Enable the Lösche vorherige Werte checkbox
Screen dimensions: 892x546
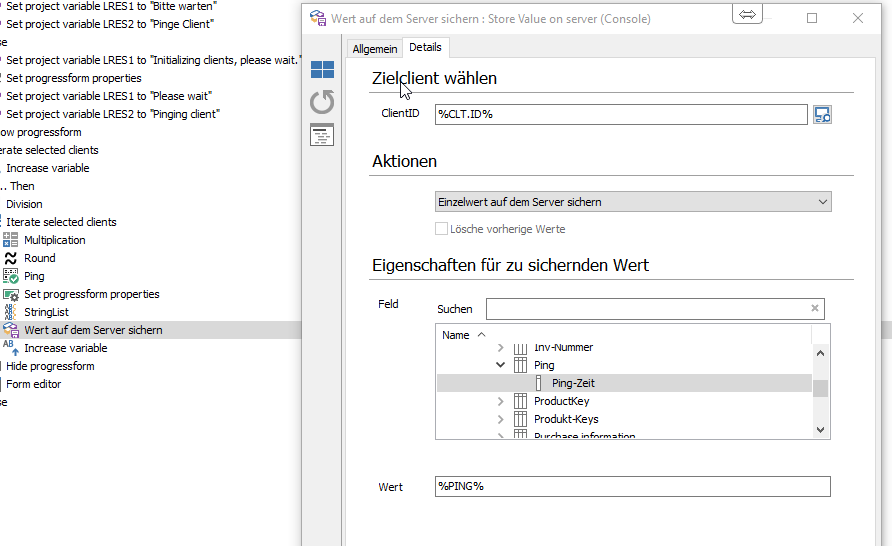(442, 229)
